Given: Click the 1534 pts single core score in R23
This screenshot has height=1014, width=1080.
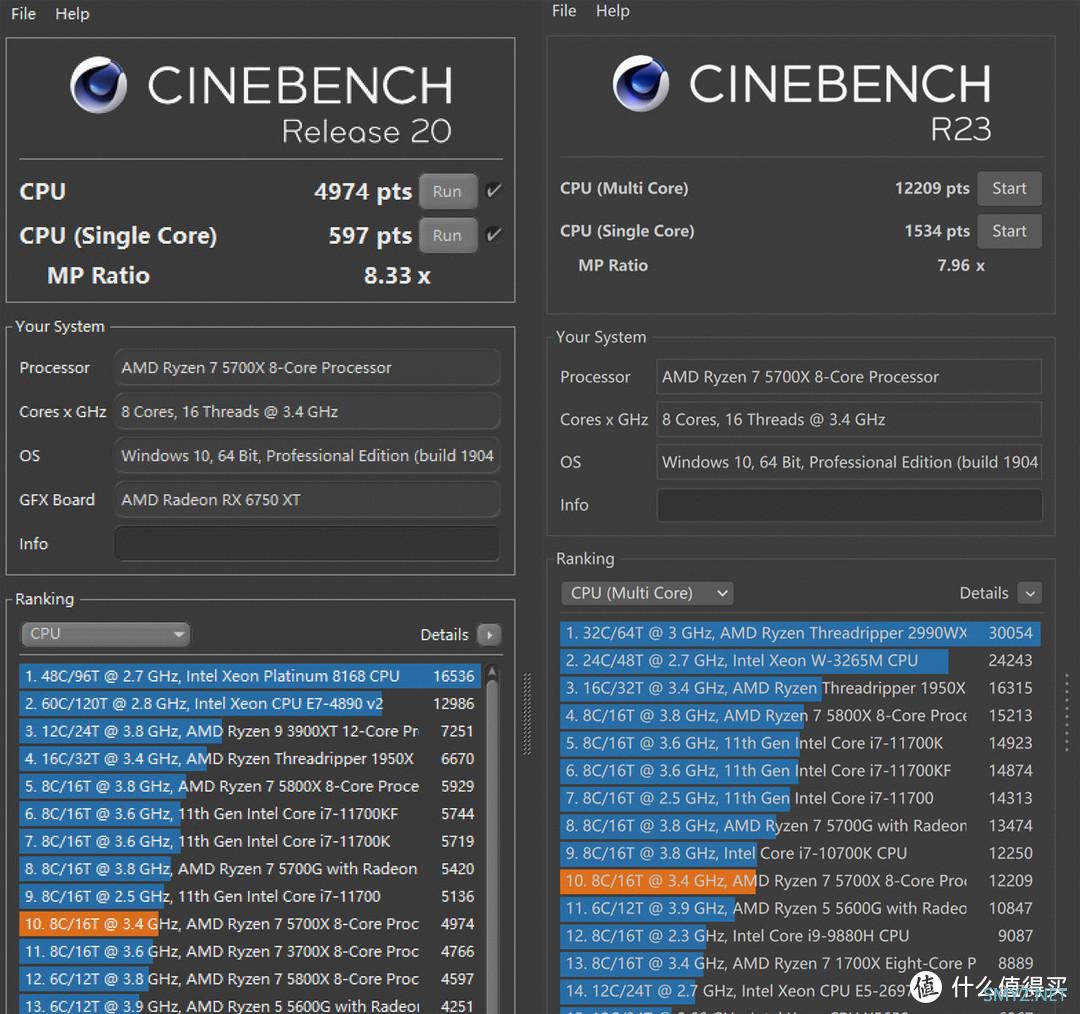Looking at the screenshot, I should coord(937,231).
